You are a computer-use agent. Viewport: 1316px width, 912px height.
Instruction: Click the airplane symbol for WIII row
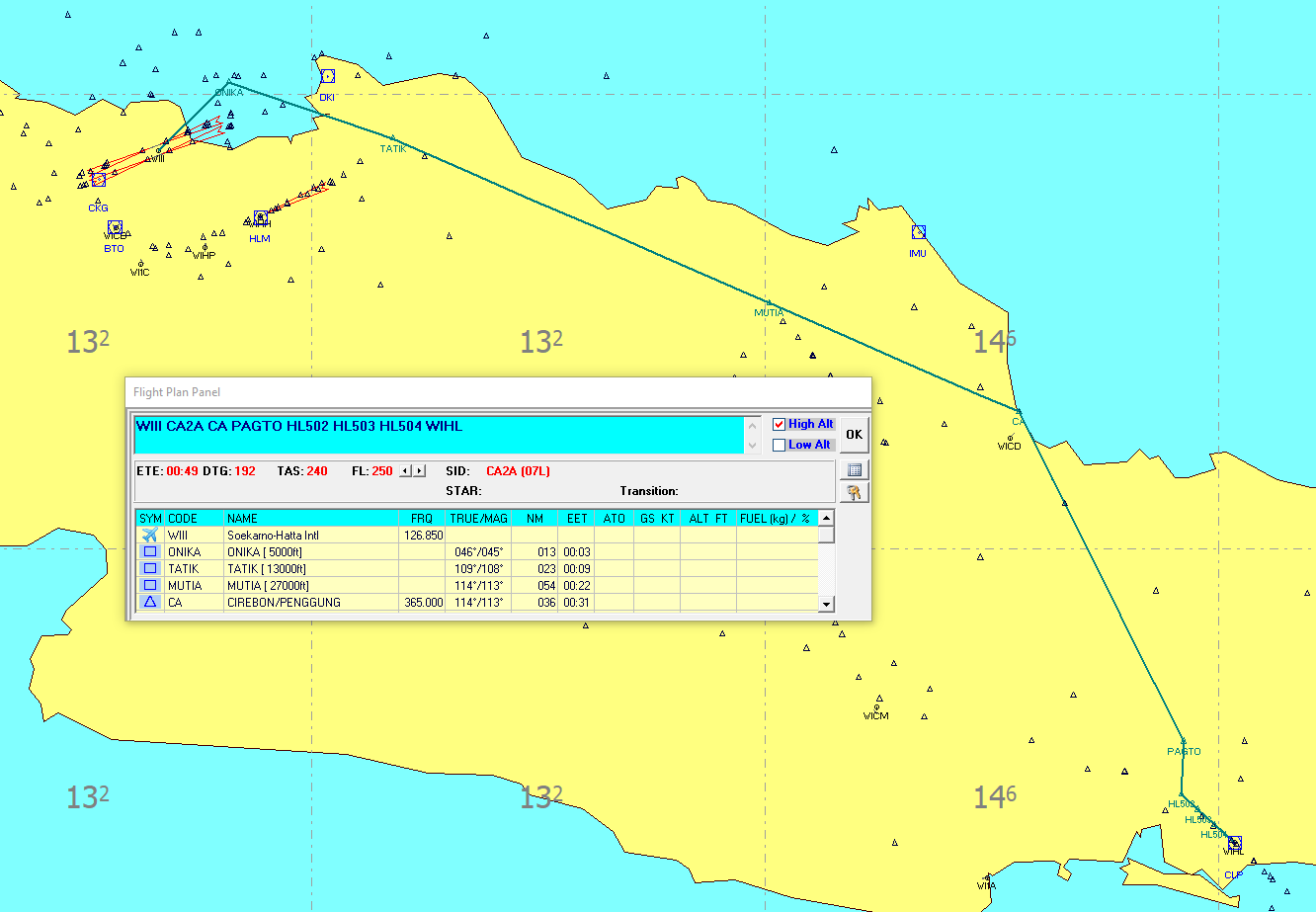click(x=150, y=535)
